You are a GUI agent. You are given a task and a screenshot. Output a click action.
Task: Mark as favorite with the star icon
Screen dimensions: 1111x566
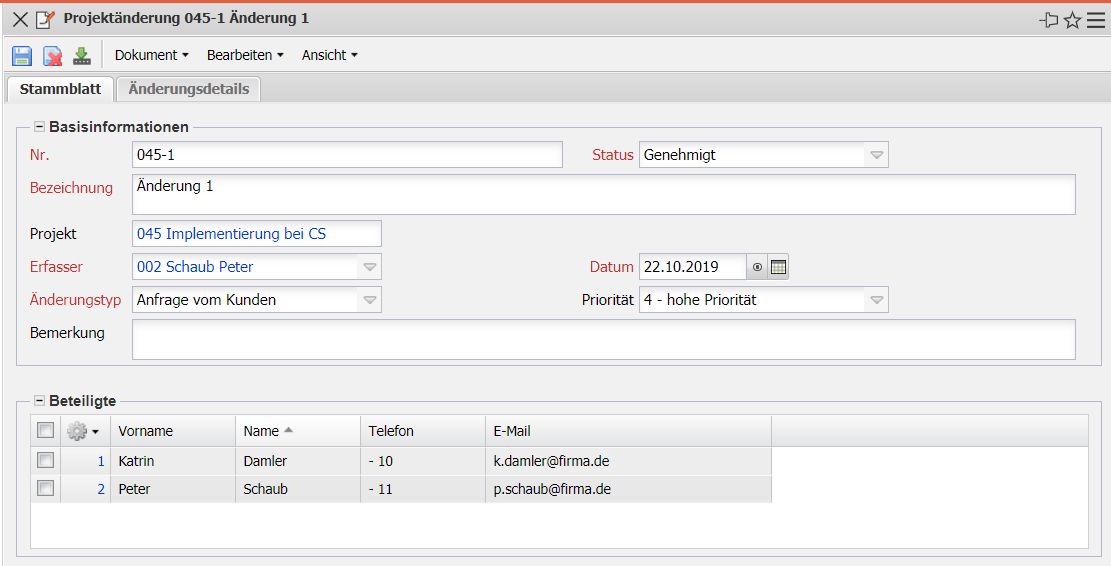pyautogui.click(x=1072, y=20)
